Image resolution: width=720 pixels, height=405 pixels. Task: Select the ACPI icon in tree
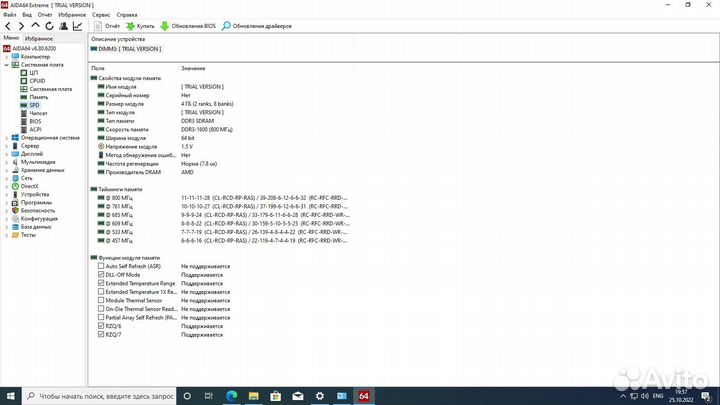24,129
